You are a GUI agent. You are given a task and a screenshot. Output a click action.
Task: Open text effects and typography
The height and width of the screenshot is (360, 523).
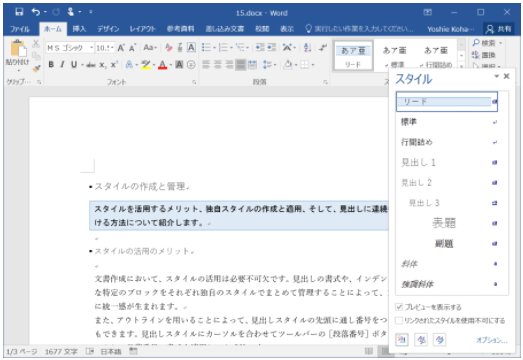[129, 65]
